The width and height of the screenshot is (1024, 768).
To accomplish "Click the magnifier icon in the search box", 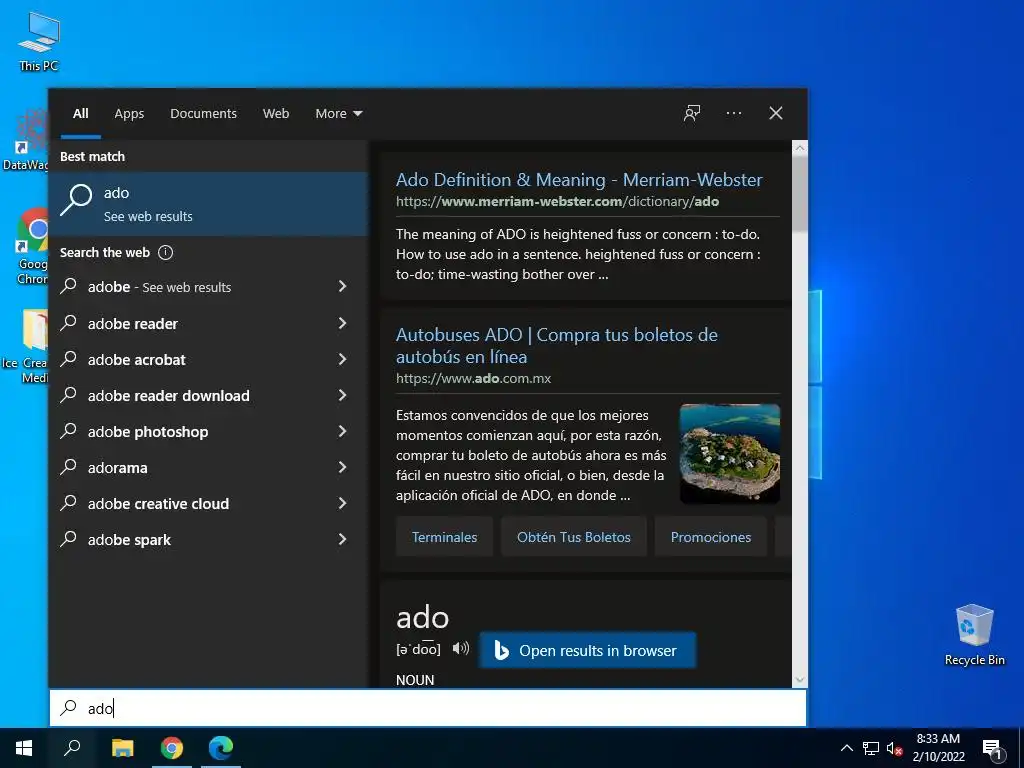I will (x=69, y=708).
